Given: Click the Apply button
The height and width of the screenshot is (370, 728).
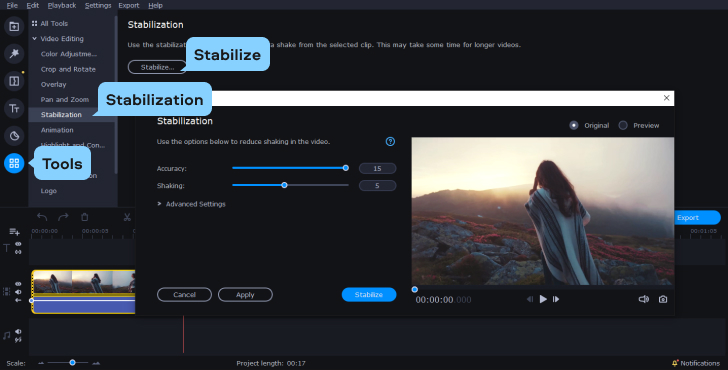Looking at the screenshot, I should click(x=245, y=295).
